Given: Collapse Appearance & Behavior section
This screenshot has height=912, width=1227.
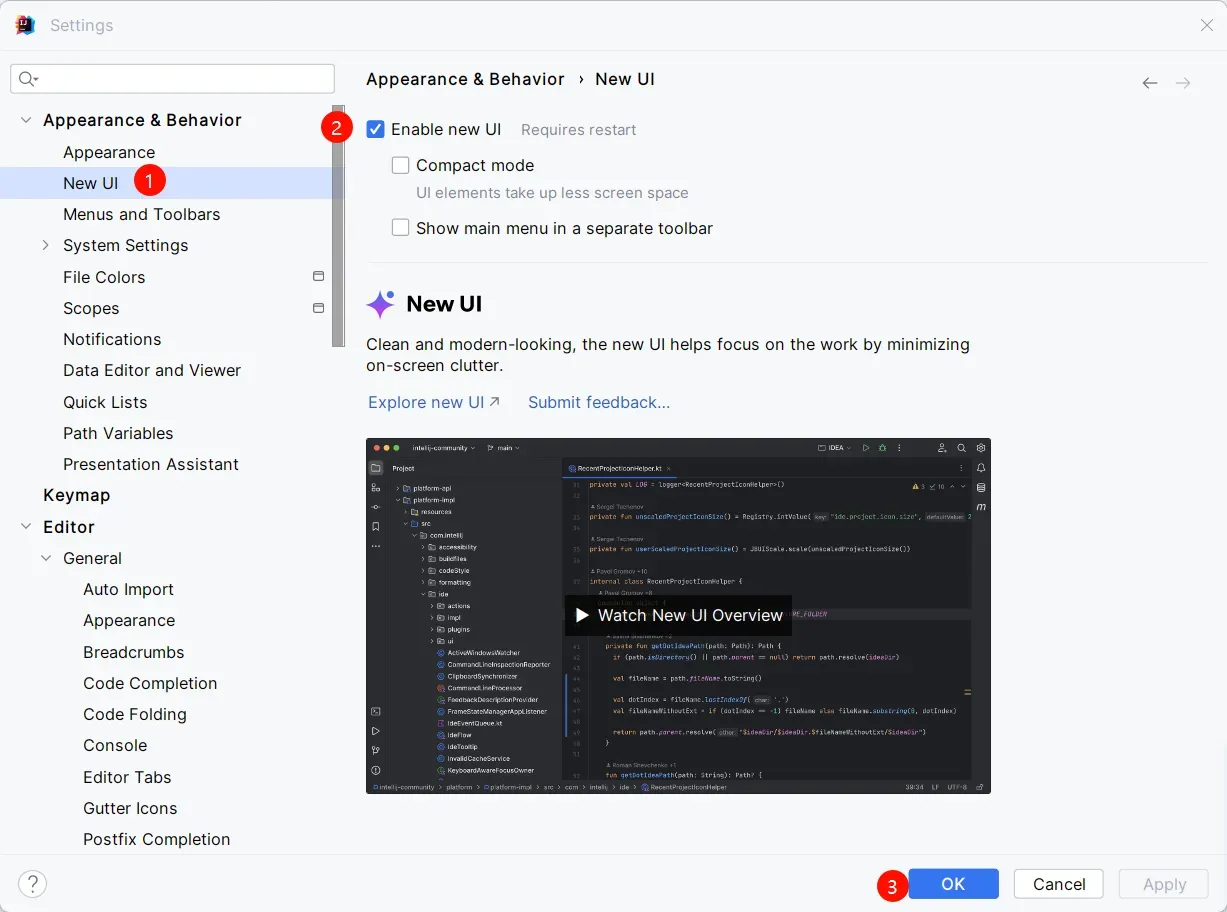Looking at the screenshot, I should click(26, 120).
